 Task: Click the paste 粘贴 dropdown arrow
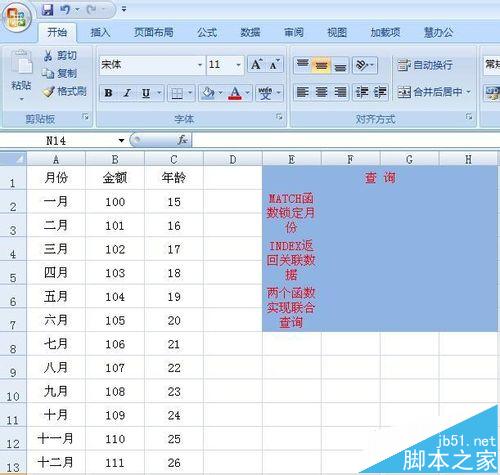tap(21, 99)
